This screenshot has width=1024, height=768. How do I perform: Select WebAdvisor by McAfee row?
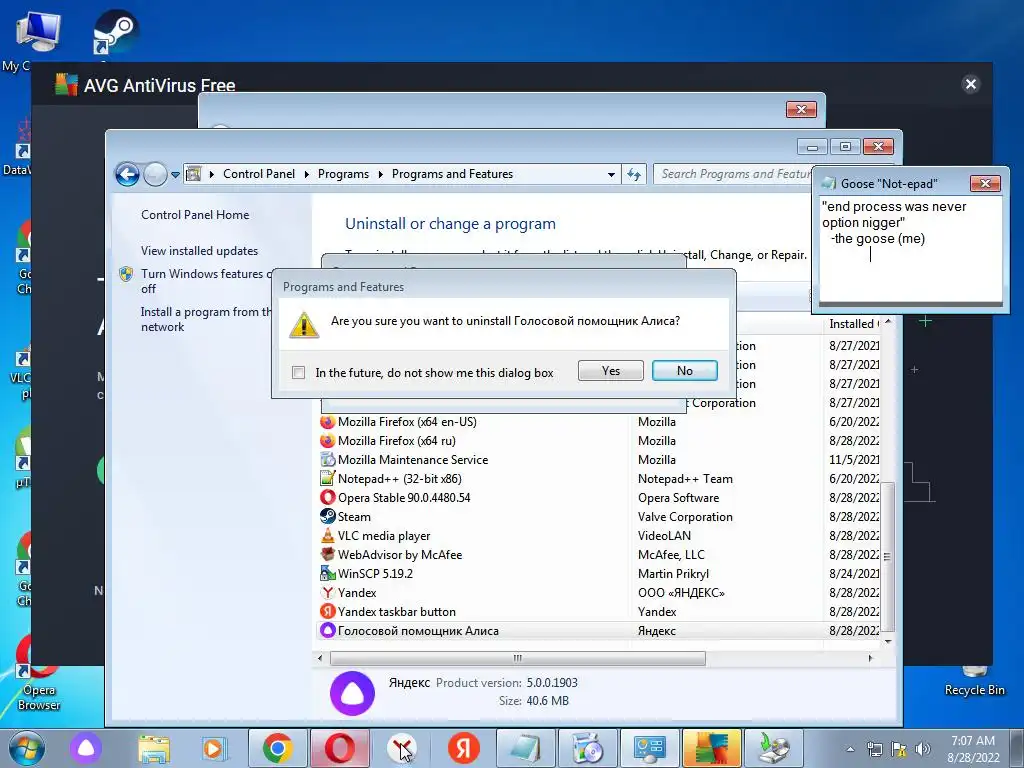pyautogui.click(x=597, y=554)
